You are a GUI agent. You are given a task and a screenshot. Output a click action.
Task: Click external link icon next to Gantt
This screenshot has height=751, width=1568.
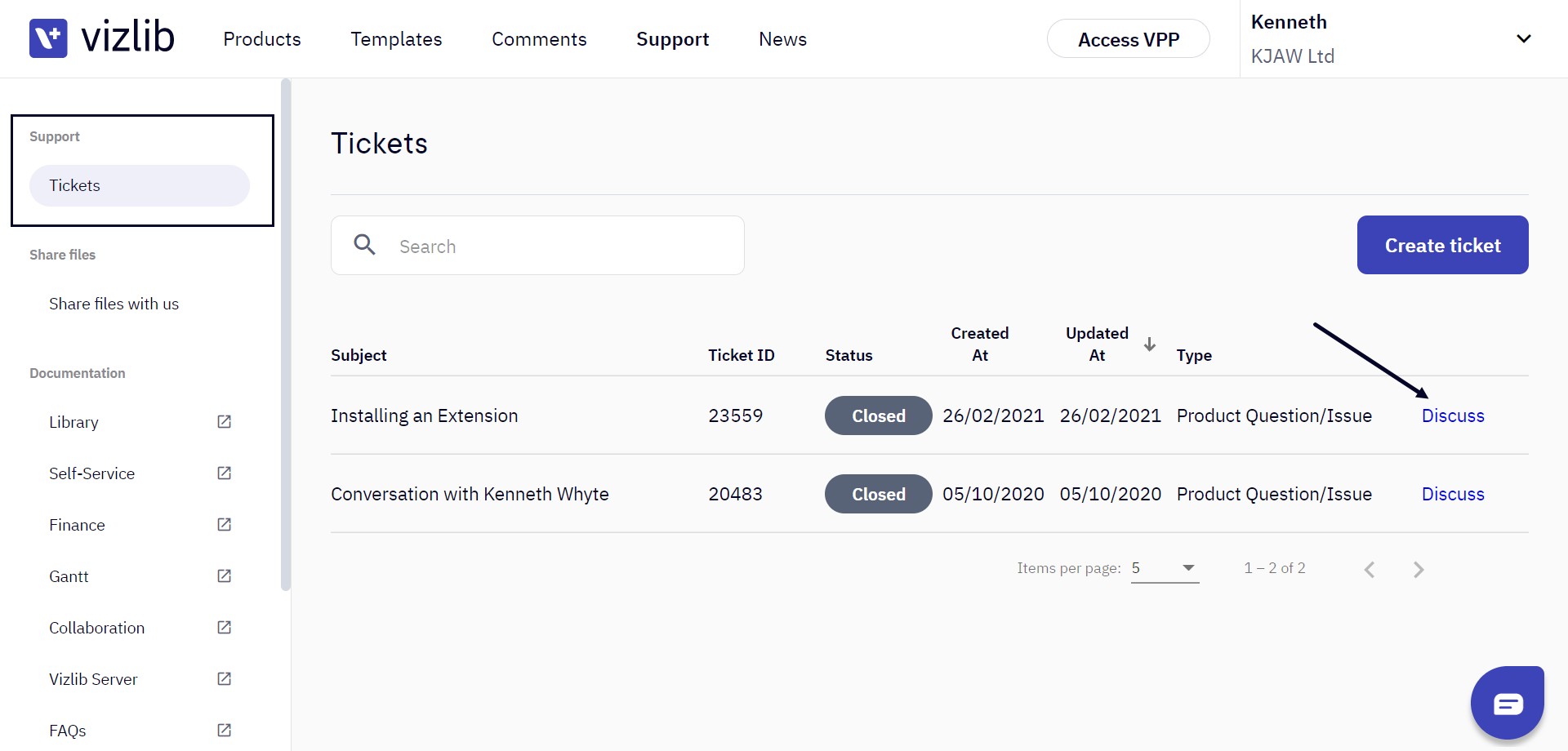coord(224,576)
